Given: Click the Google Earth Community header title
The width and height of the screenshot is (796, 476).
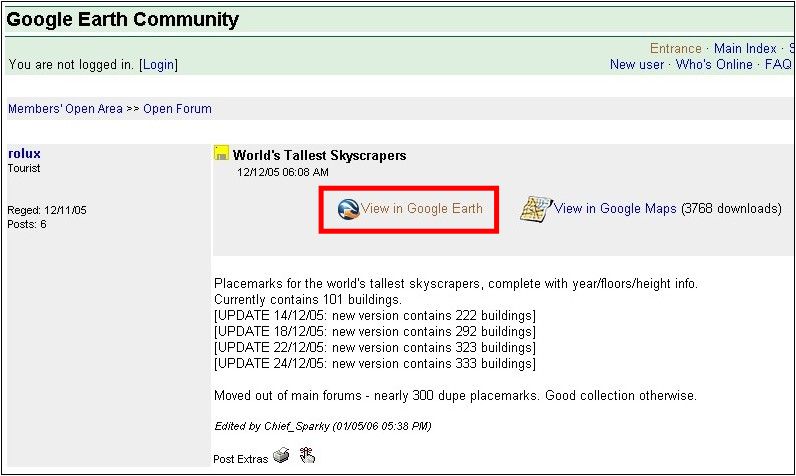Looking at the screenshot, I should [x=123, y=19].
